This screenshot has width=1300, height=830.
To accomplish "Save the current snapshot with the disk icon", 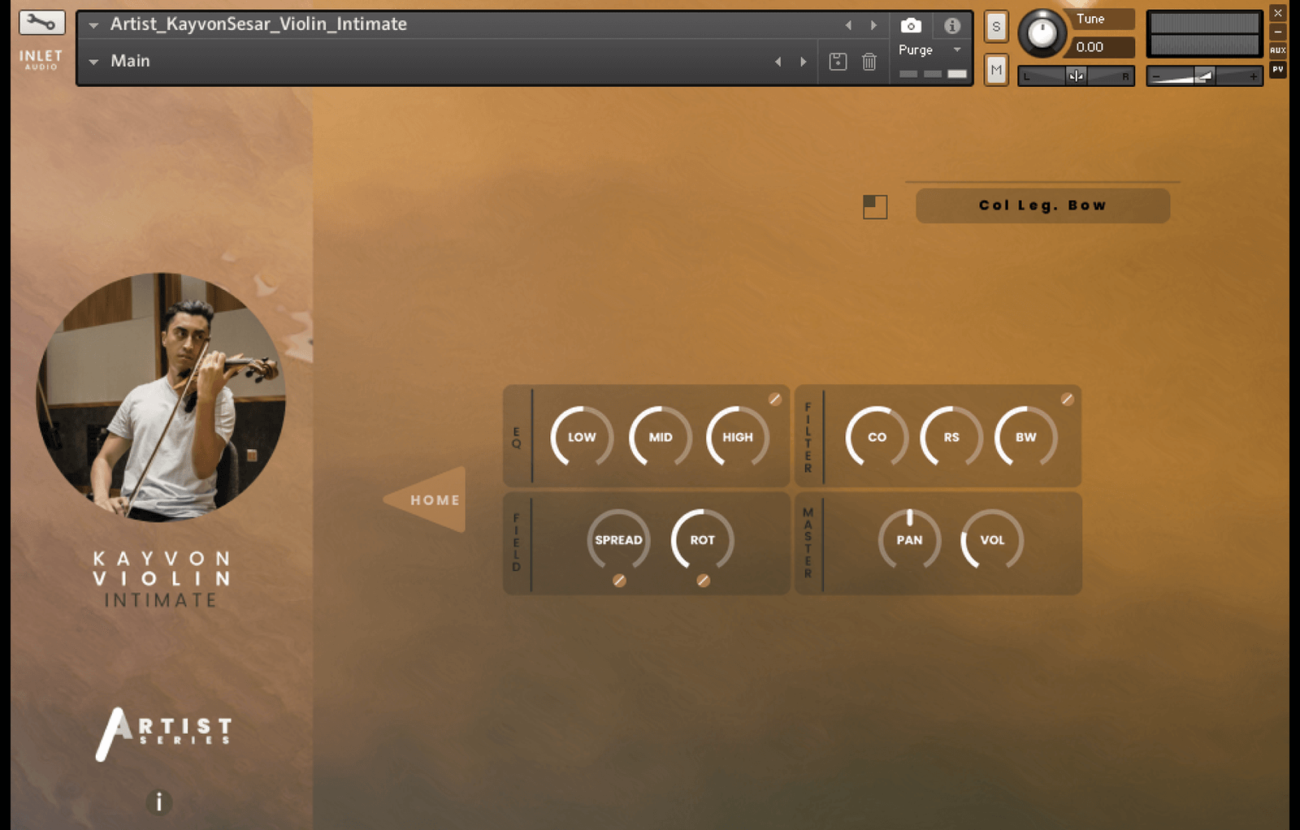I will pyautogui.click(x=838, y=62).
